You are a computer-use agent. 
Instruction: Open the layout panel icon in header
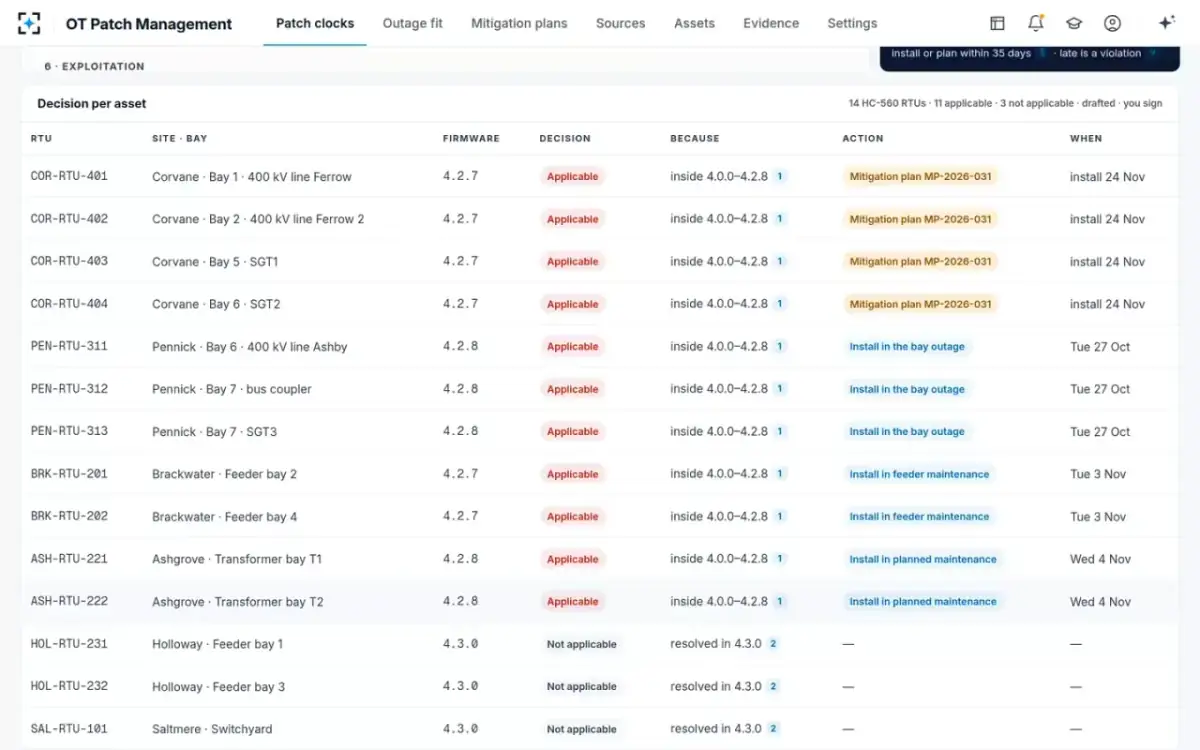tap(997, 23)
